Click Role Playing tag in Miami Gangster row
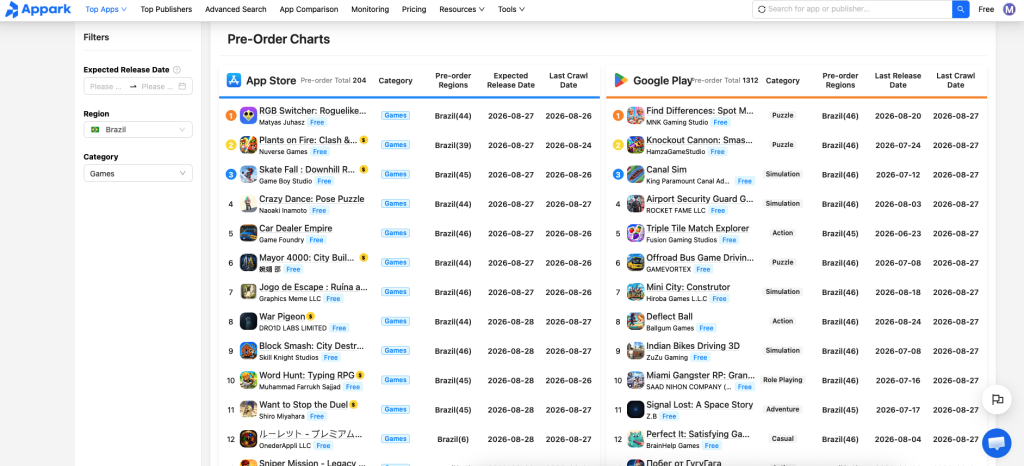Viewport: 1024px width, 466px height. coord(782,380)
